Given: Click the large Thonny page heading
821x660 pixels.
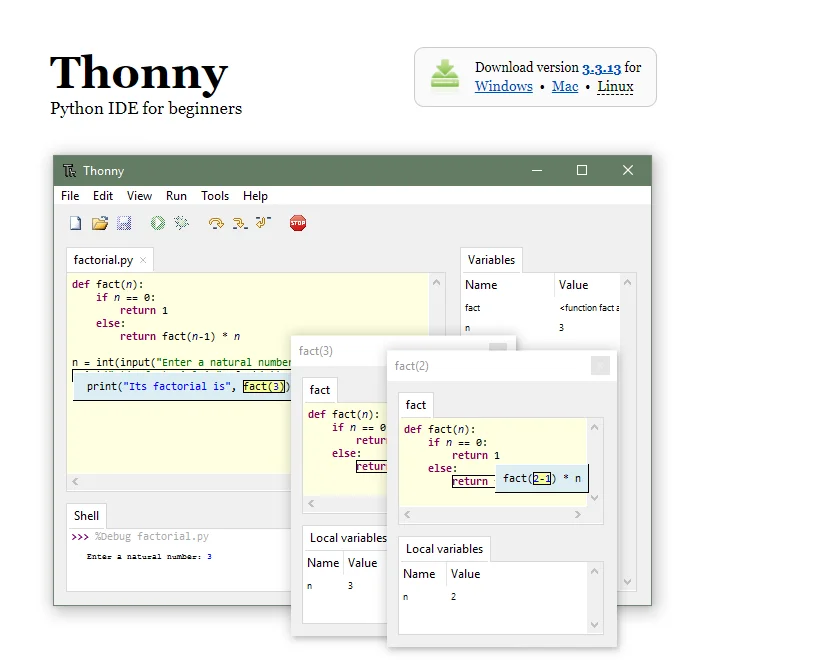Looking at the screenshot, I should pyautogui.click(x=139, y=73).
